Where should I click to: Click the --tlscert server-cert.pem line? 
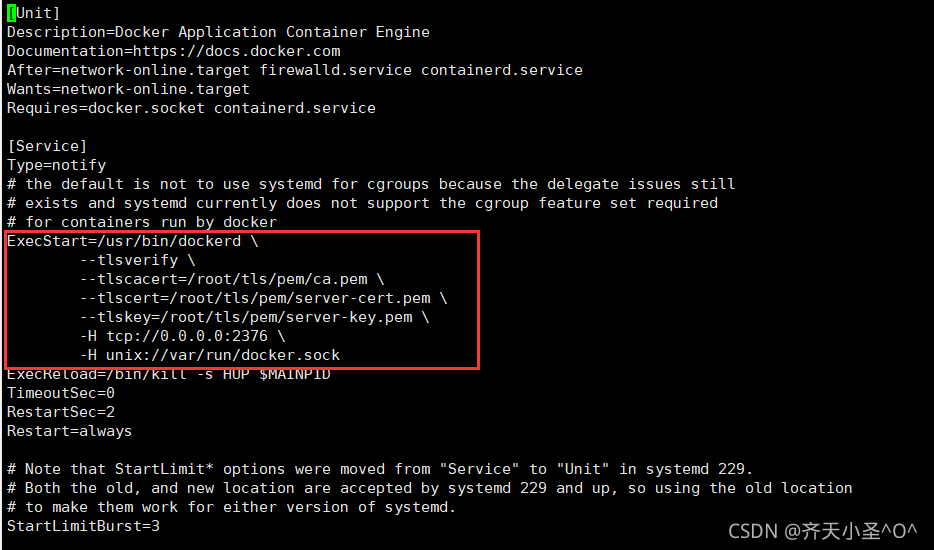pyautogui.click(x=264, y=298)
